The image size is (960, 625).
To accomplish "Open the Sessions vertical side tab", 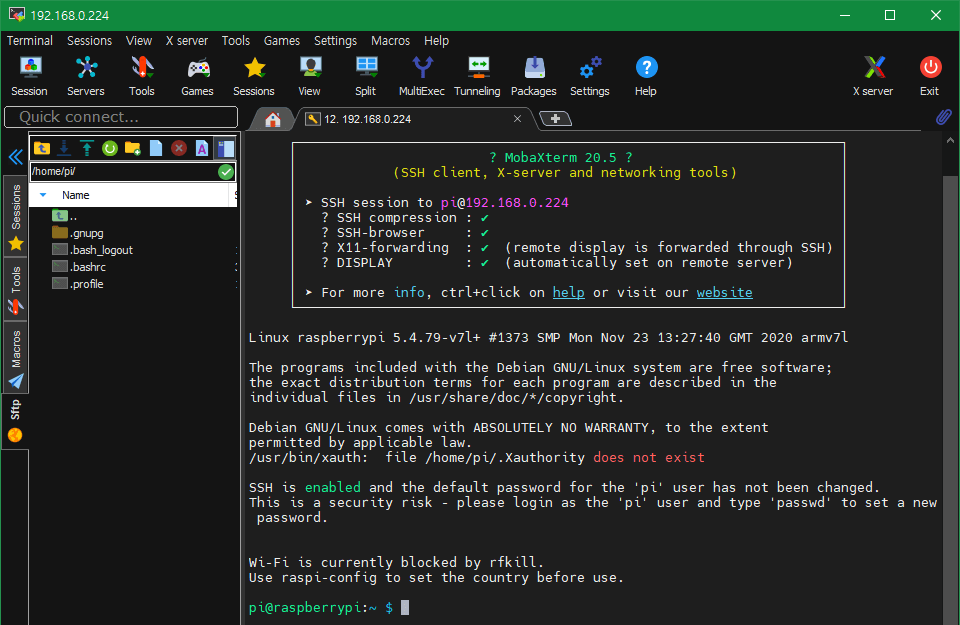I will click(15, 217).
